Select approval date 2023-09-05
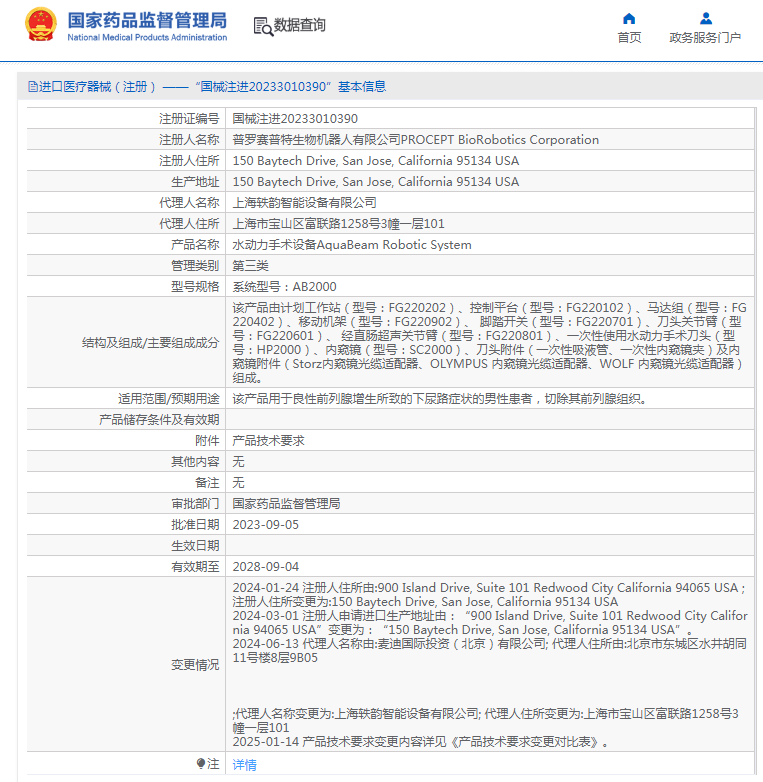 tap(265, 525)
